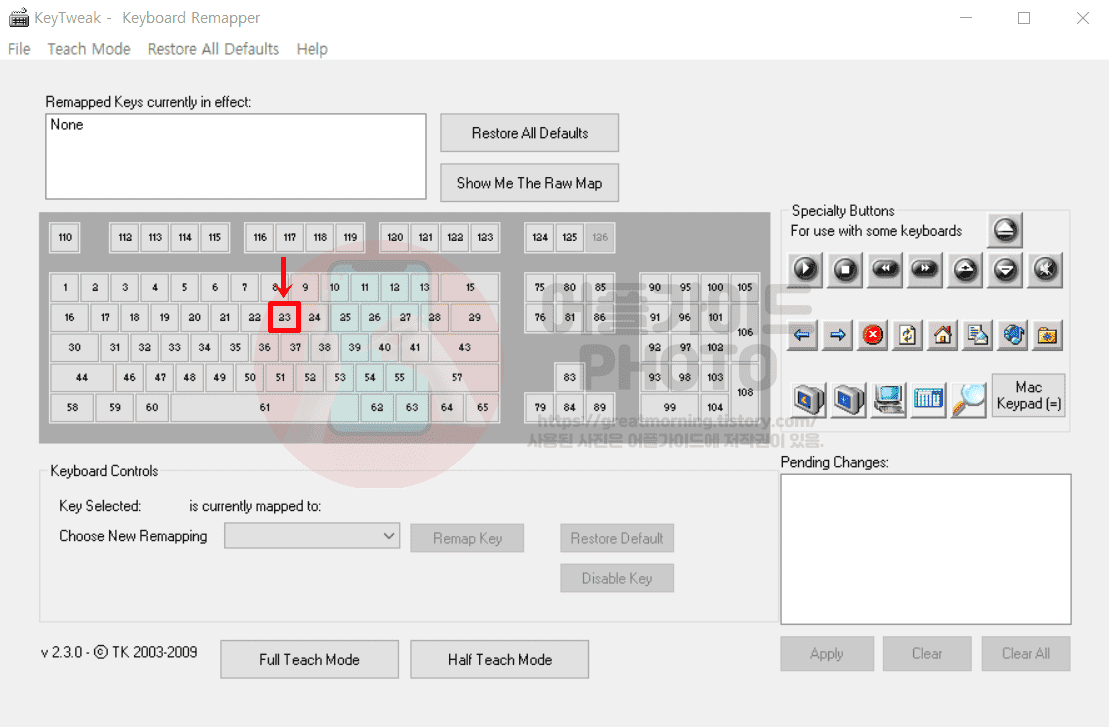
Task: Select the Next Track specialty button
Action: (925, 269)
